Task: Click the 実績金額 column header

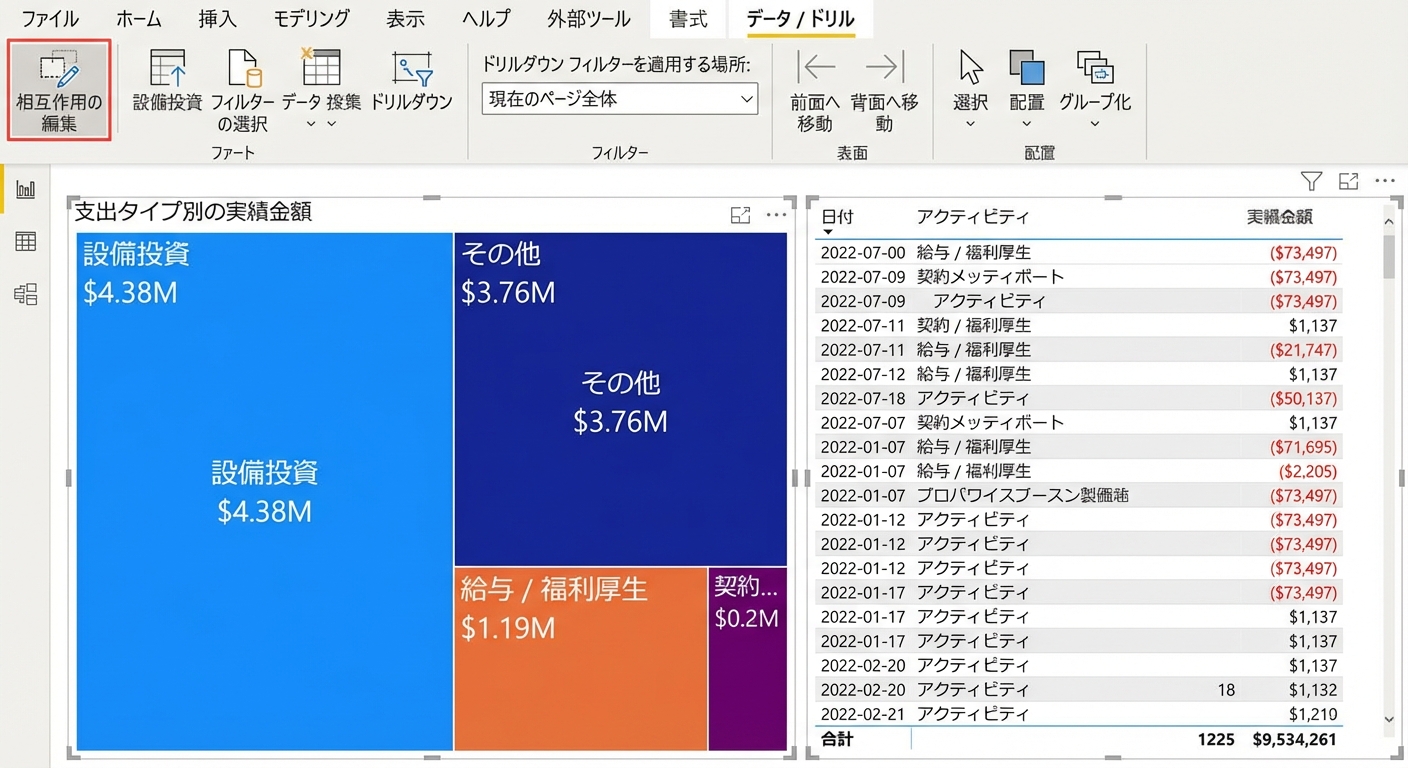Action: click(x=1280, y=217)
